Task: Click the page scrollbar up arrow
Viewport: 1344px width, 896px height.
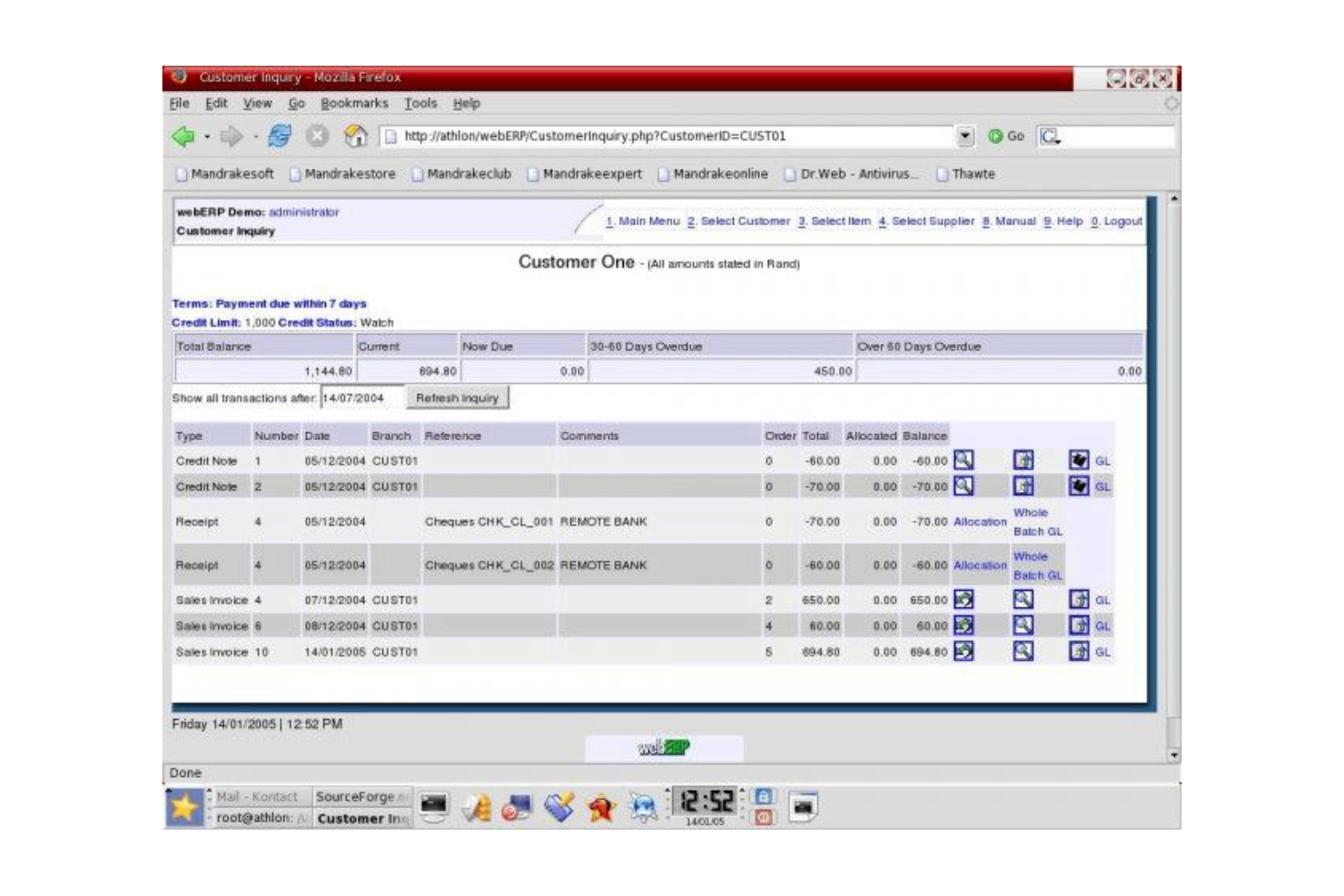Action: pos(1173,198)
